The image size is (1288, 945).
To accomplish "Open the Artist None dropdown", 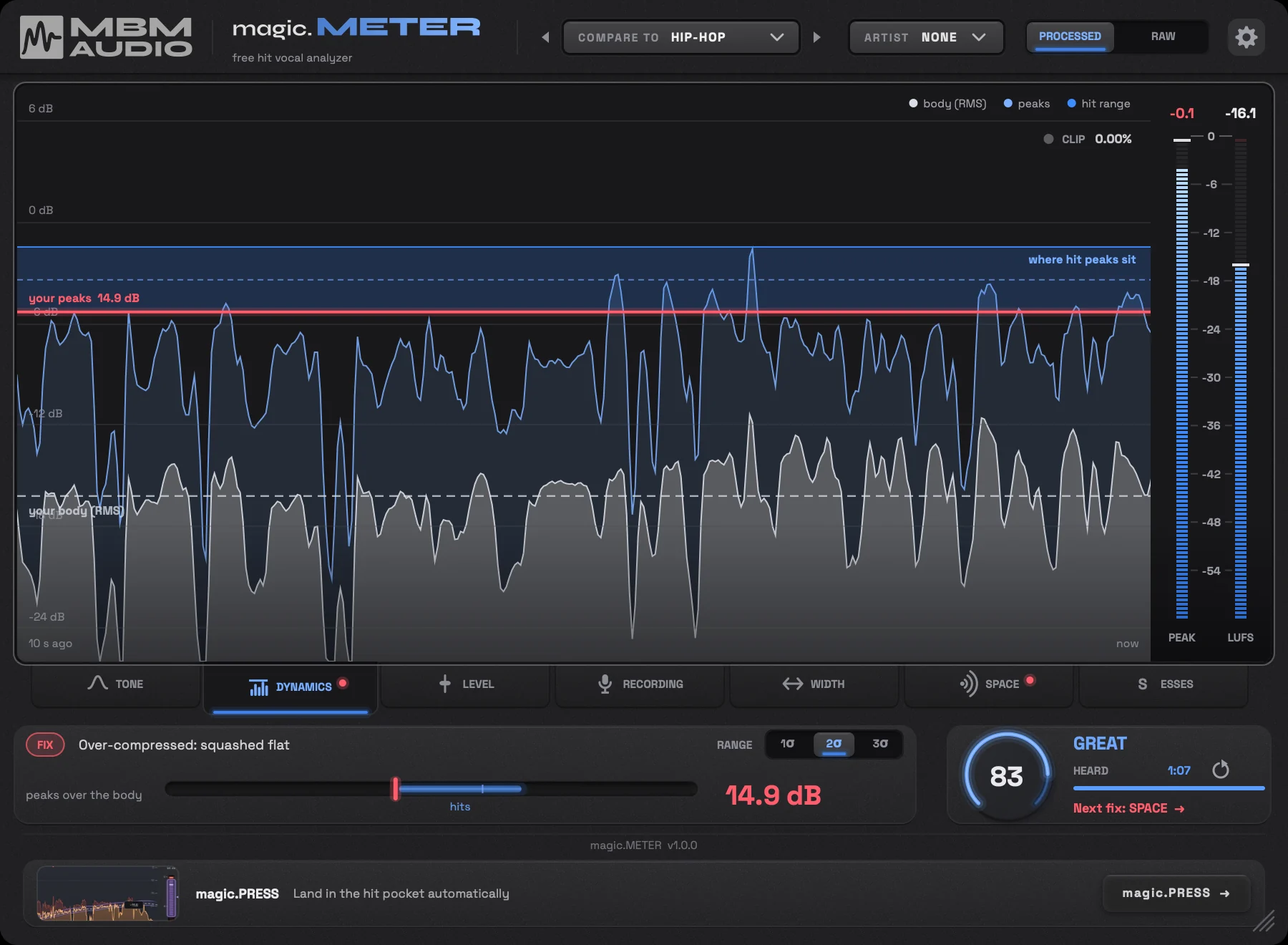I will coord(926,37).
